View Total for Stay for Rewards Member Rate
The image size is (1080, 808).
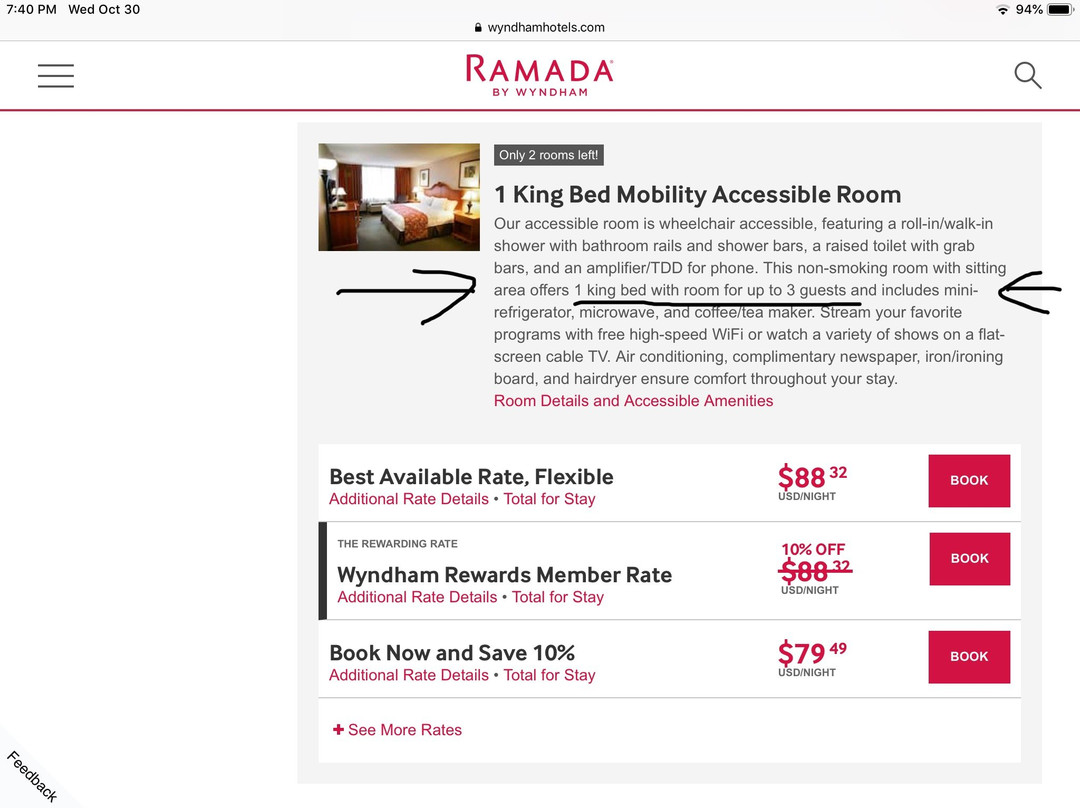pos(558,597)
